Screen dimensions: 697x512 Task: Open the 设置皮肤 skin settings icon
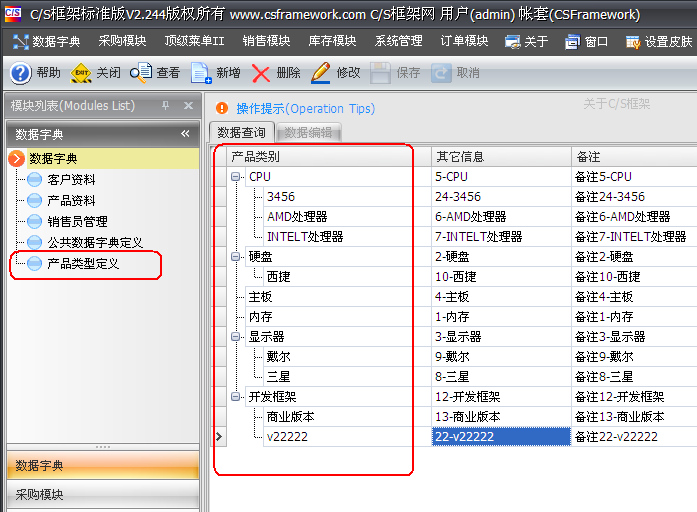632,42
